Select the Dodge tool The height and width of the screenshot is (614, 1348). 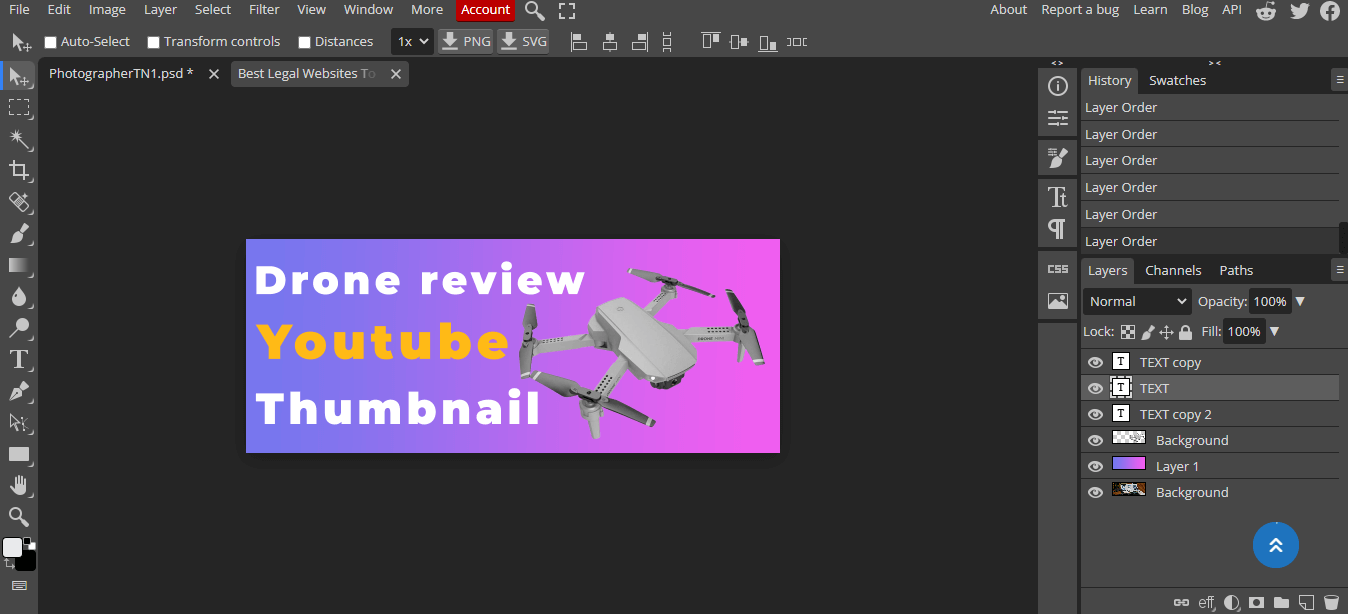click(19, 327)
